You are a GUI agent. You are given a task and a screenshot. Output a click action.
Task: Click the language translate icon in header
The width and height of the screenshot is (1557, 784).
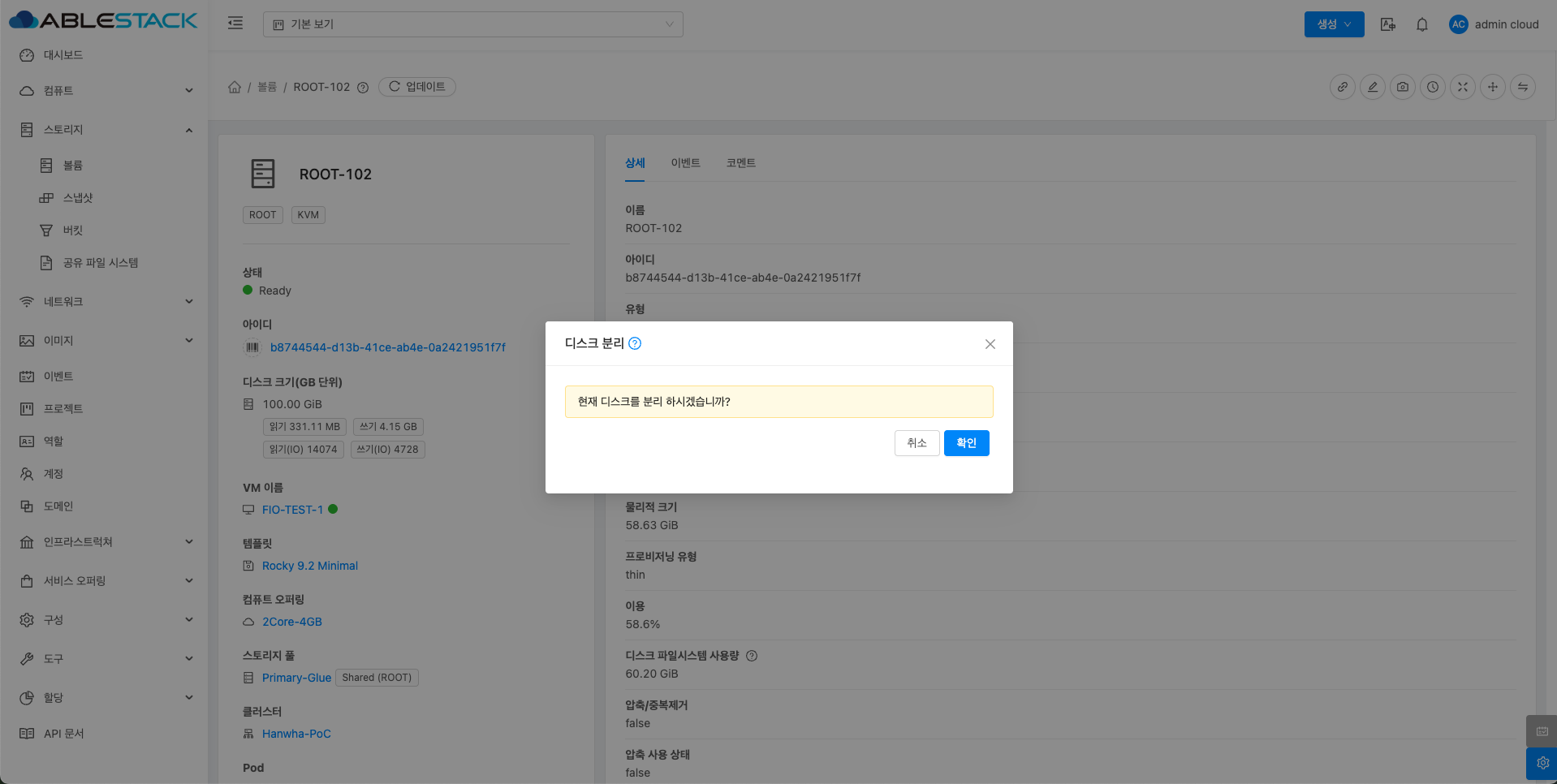[x=1387, y=24]
